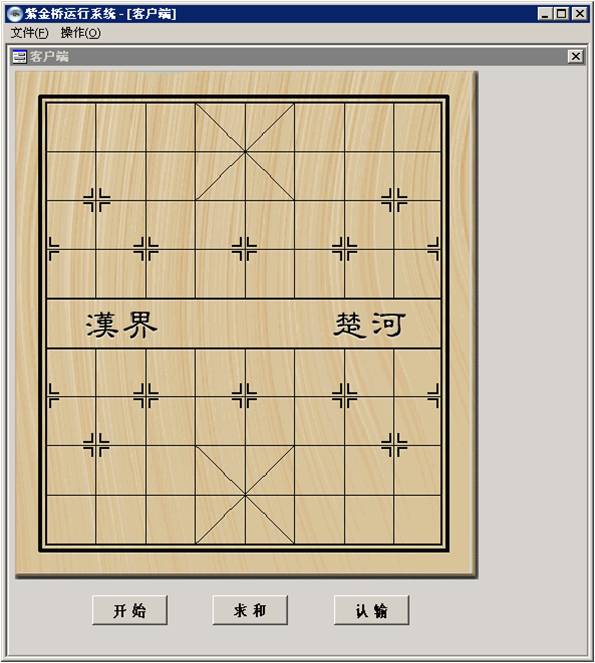Click the app icon in title bar

tap(14, 14)
